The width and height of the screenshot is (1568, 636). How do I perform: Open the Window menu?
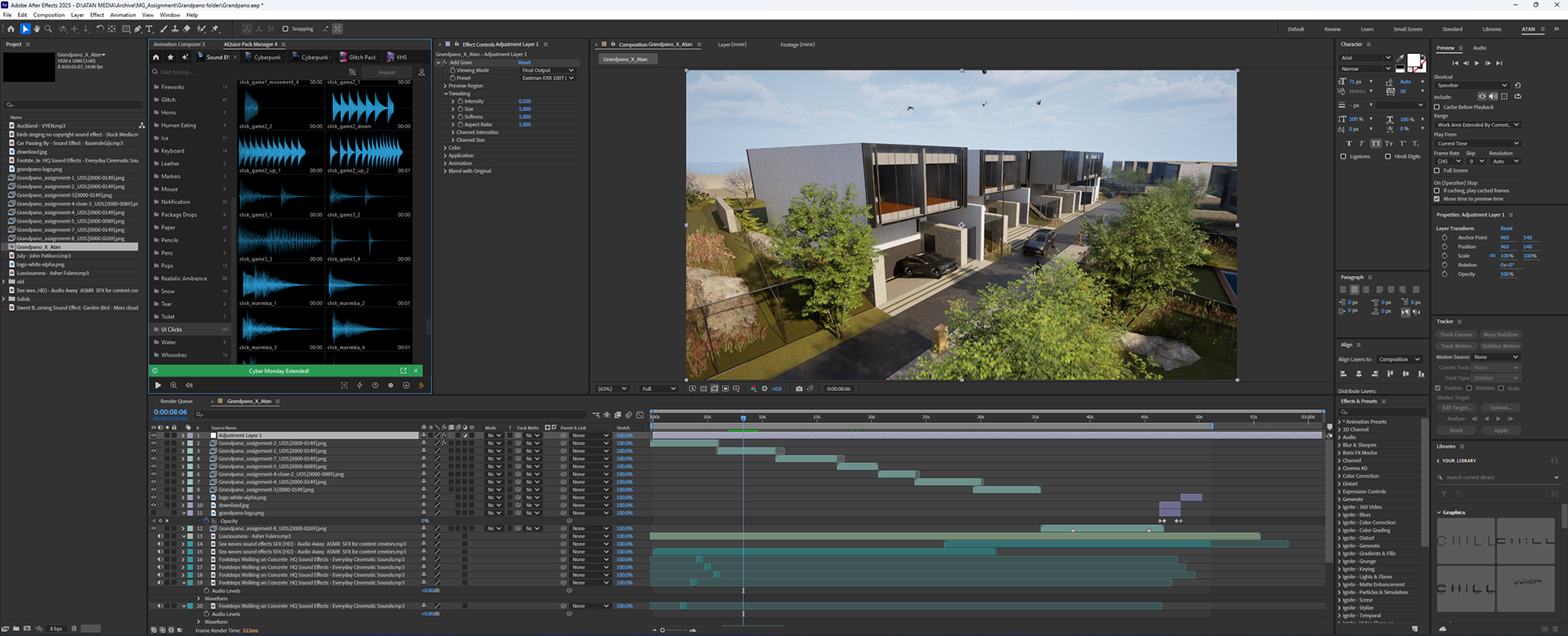pos(170,15)
